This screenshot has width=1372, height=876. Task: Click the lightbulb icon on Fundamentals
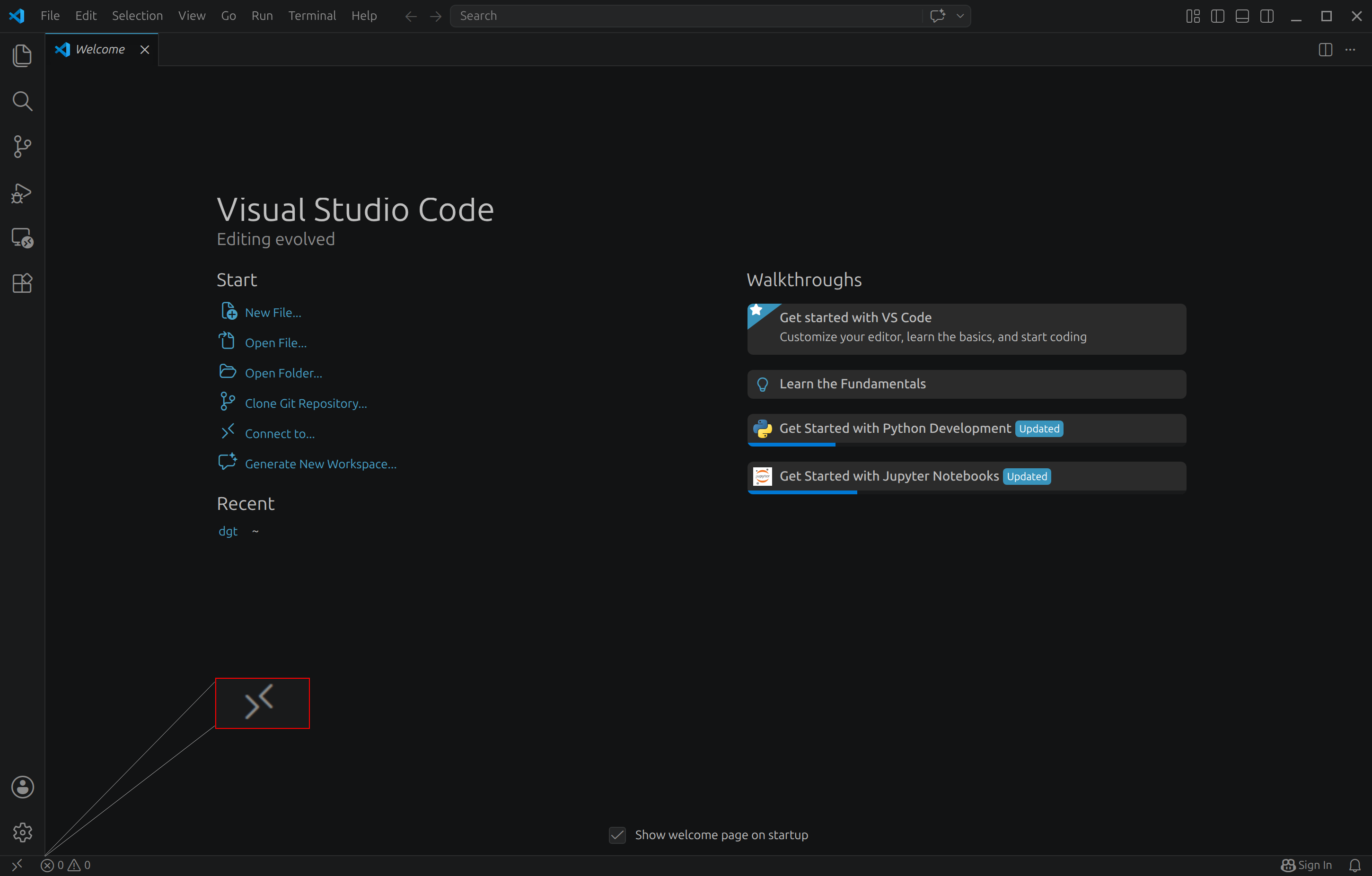[x=762, y=385]
